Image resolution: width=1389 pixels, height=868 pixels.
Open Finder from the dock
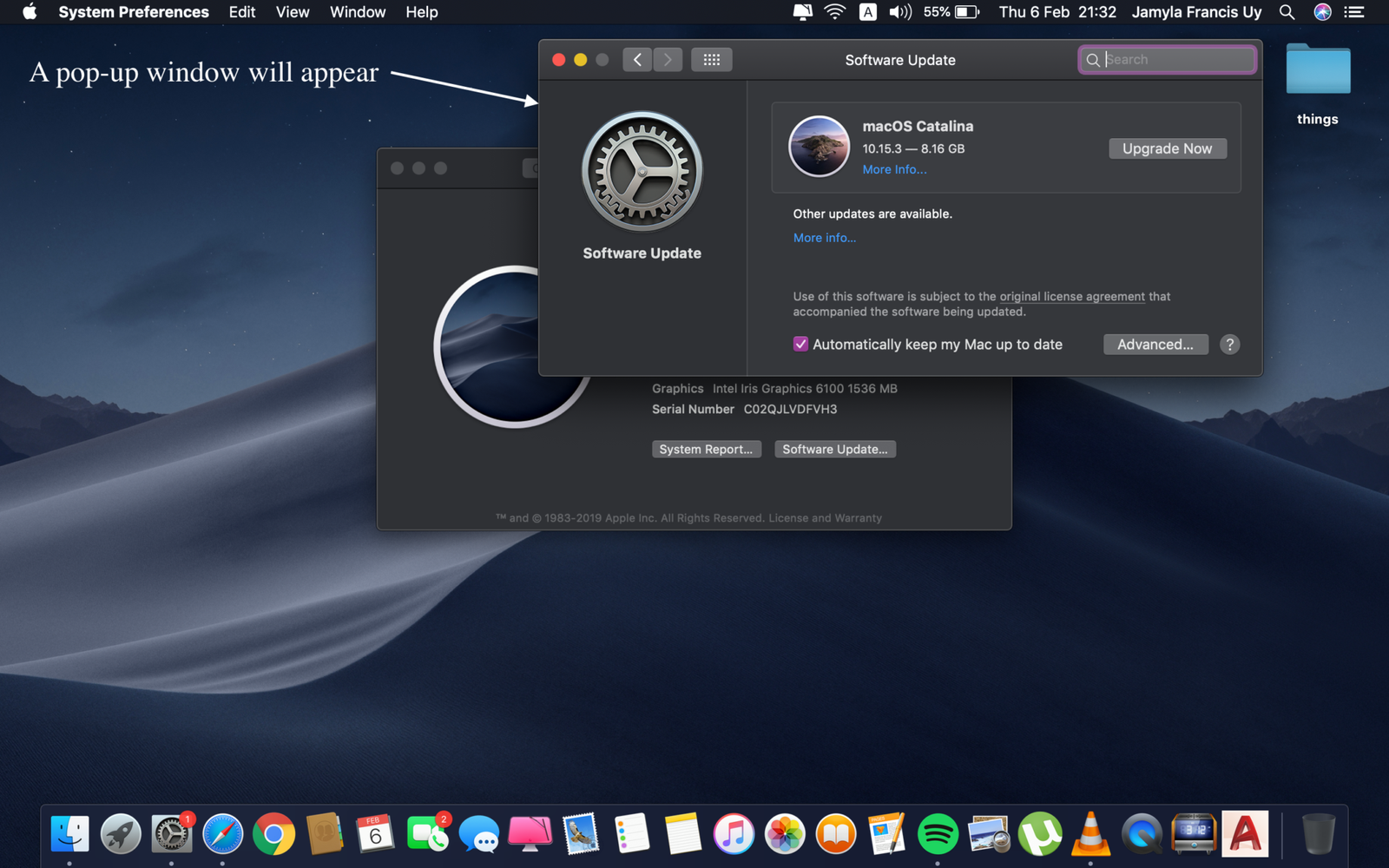pyautogui.click(x=69, y=835)
